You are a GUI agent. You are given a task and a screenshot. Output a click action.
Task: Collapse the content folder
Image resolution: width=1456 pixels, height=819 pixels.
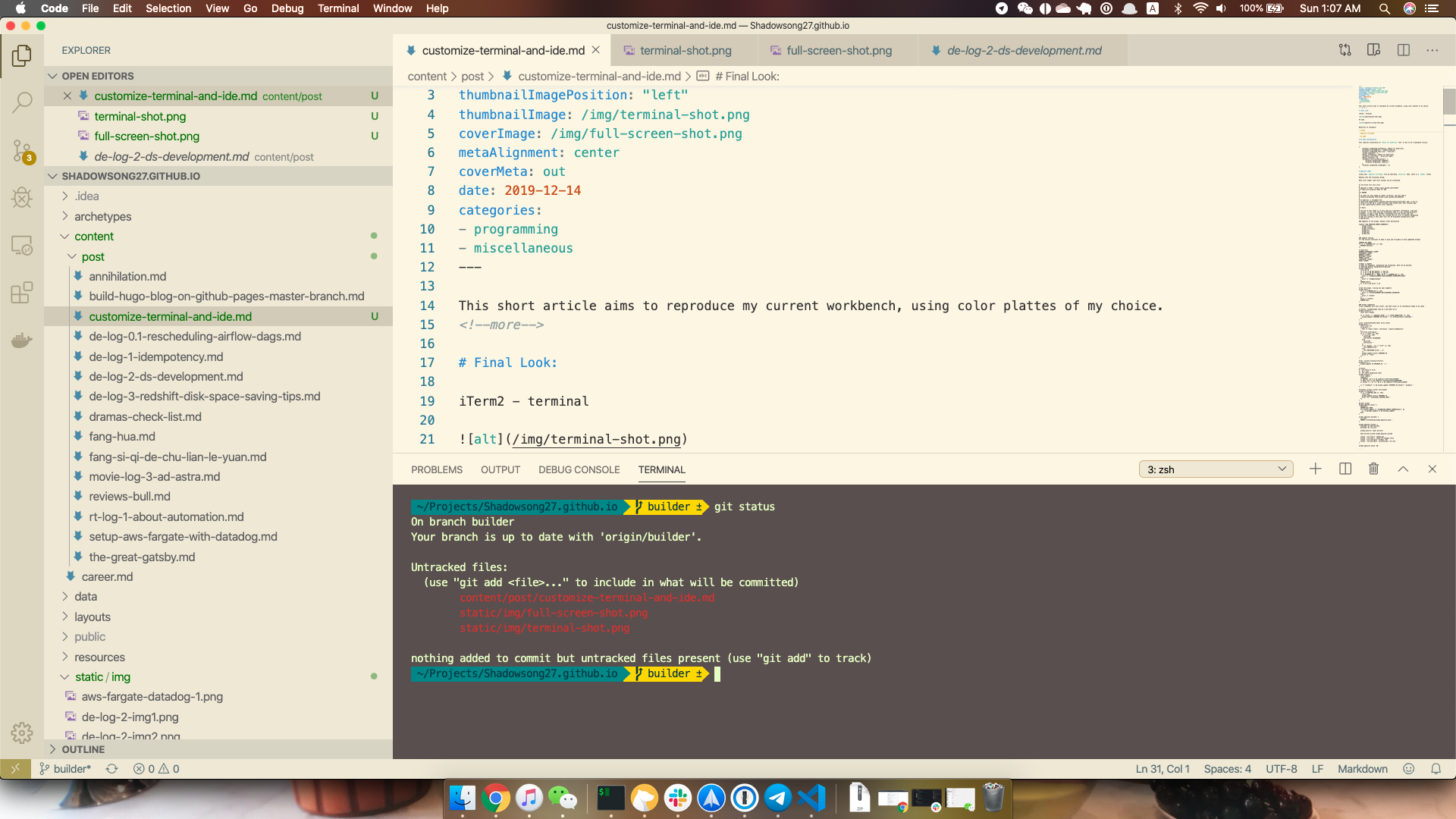[x=94, y=237]
